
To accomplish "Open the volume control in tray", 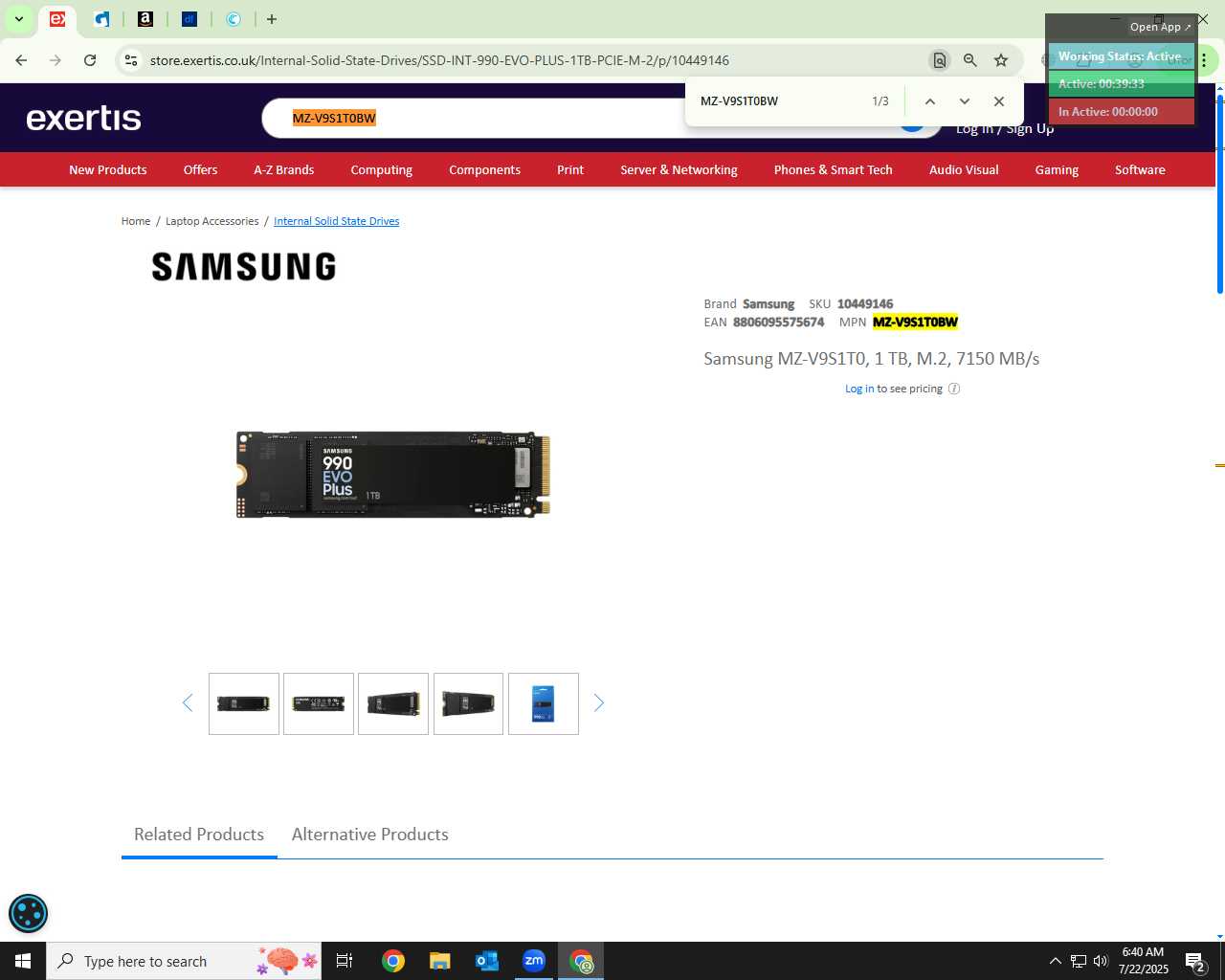I will pos(1101,961).
